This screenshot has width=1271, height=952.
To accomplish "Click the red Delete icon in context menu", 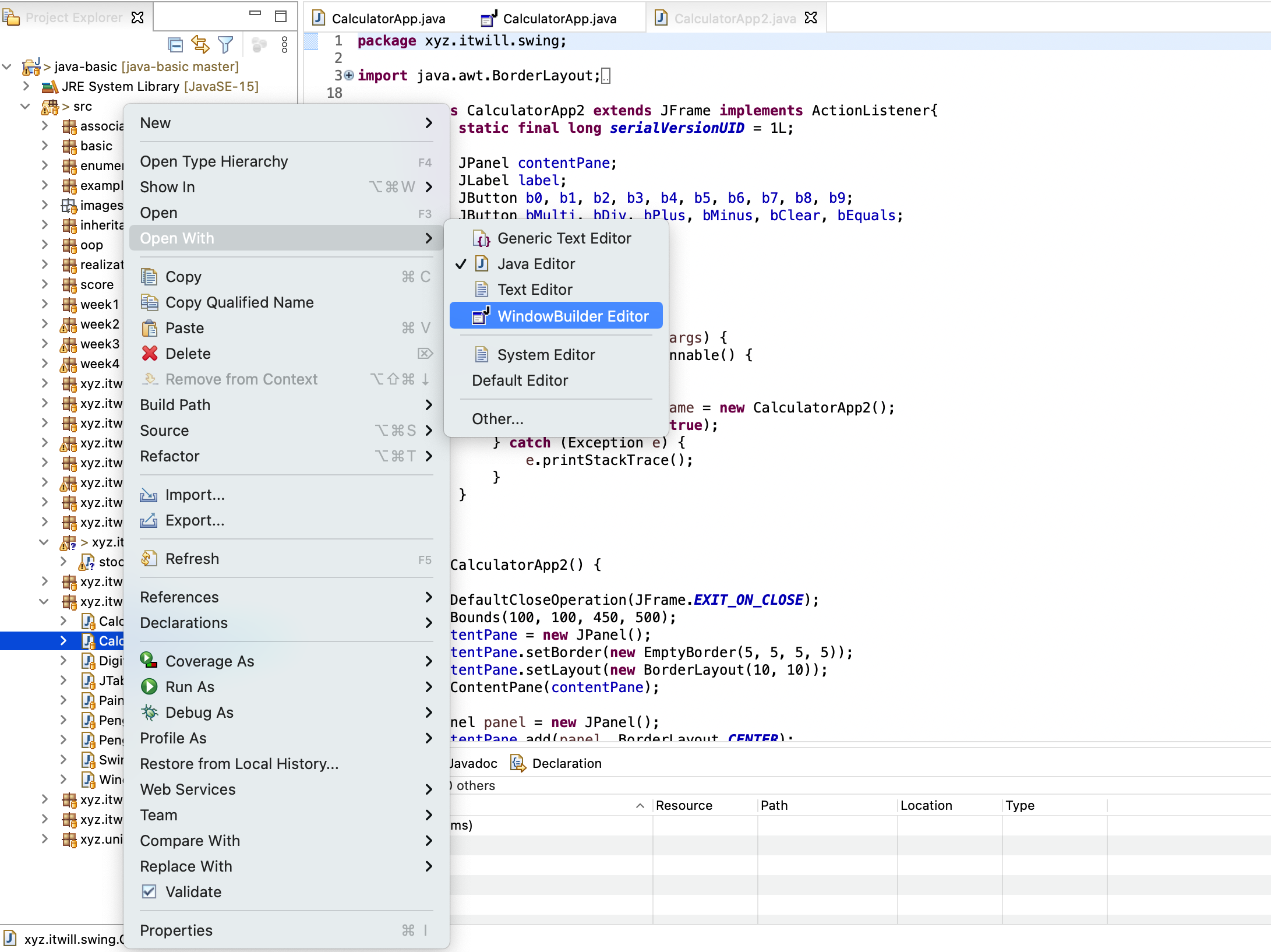I will tap(150, 354).
